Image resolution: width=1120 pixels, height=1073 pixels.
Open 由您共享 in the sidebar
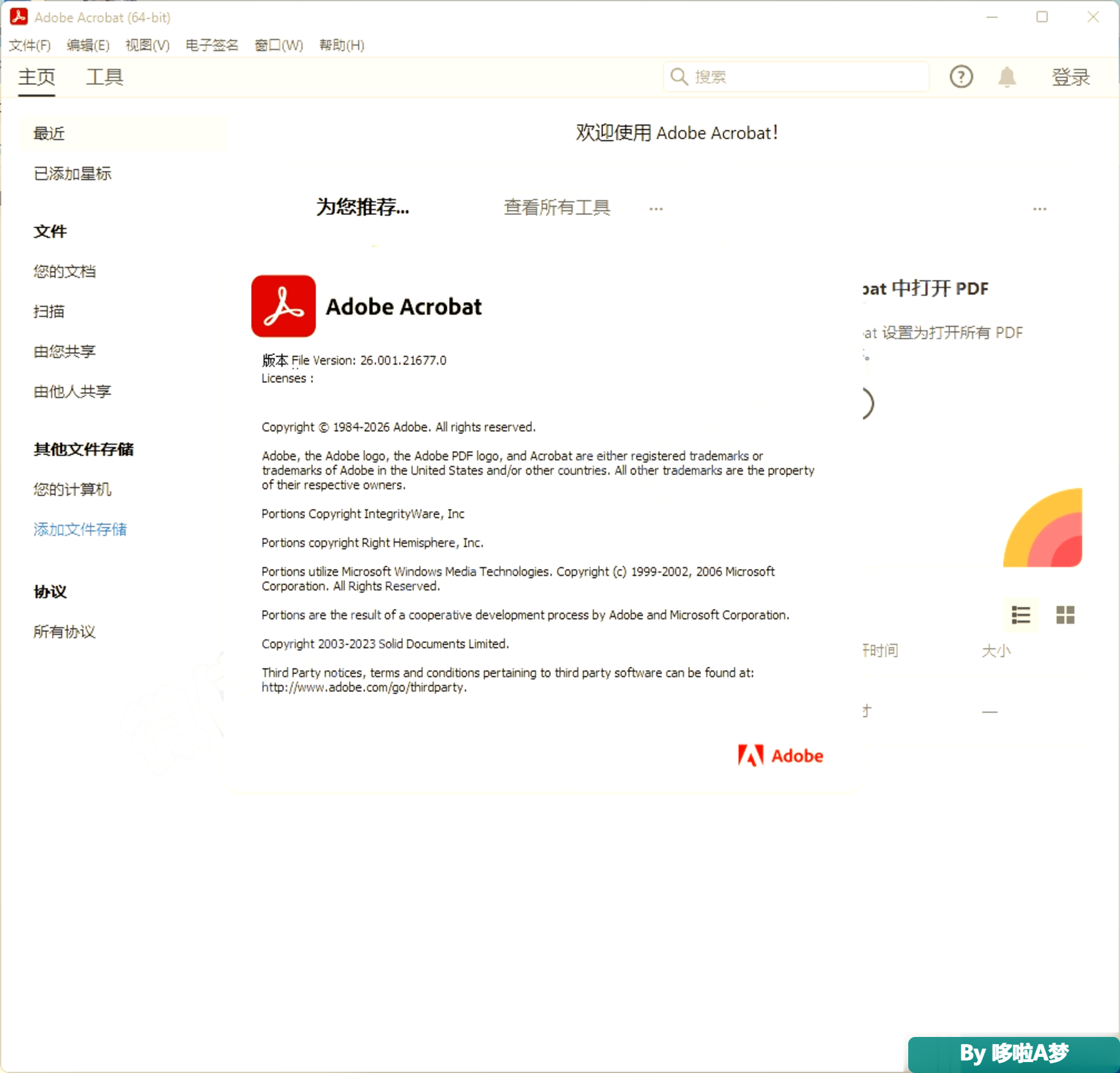[x=65, y=351]
